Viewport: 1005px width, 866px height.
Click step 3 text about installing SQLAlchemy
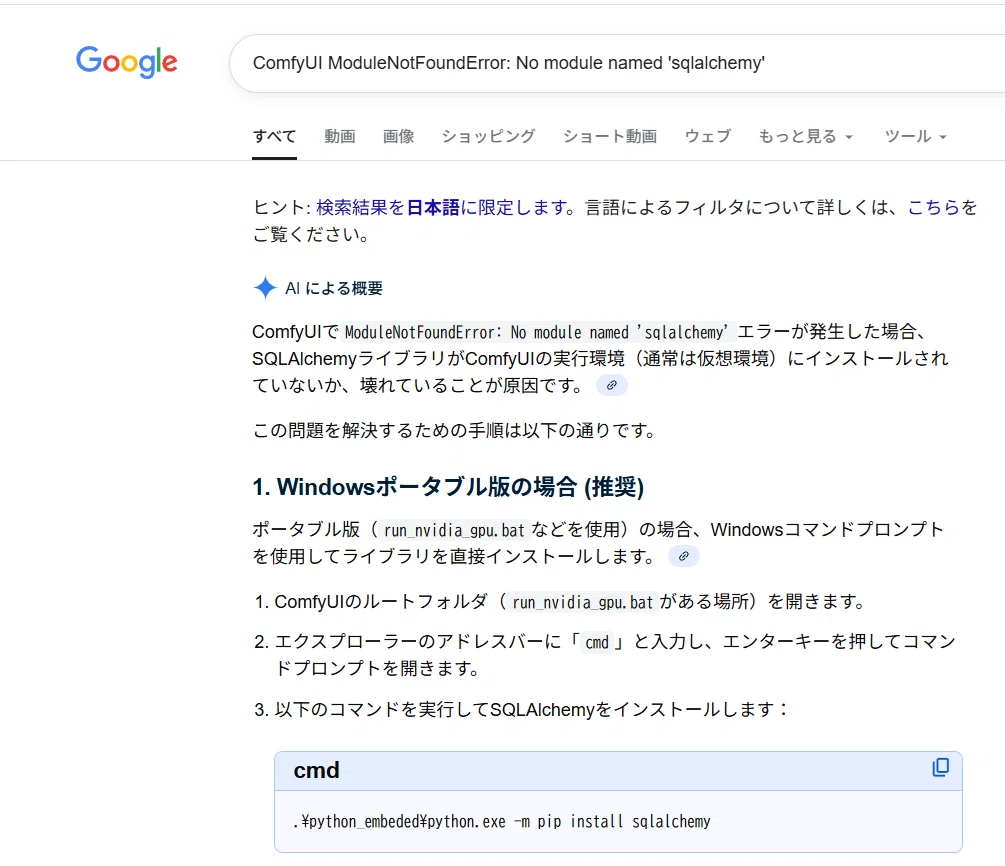pos(531,710)
